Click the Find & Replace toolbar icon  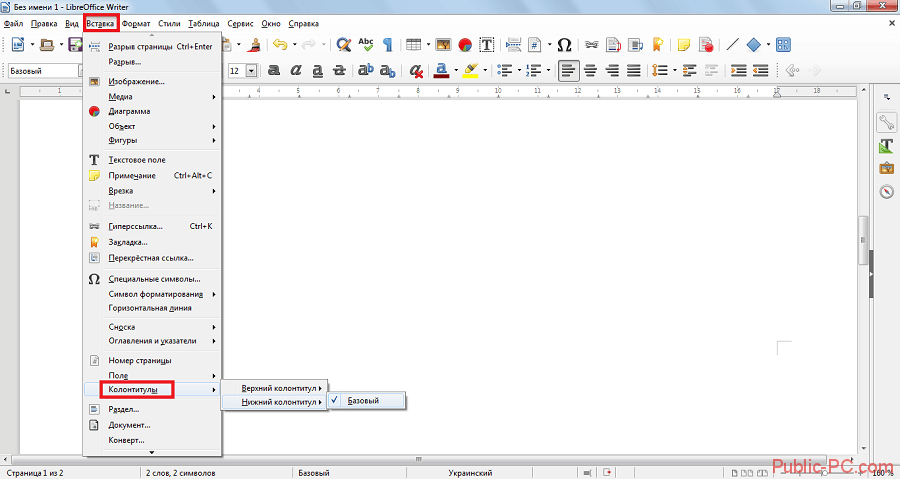(x=343, y=45)
